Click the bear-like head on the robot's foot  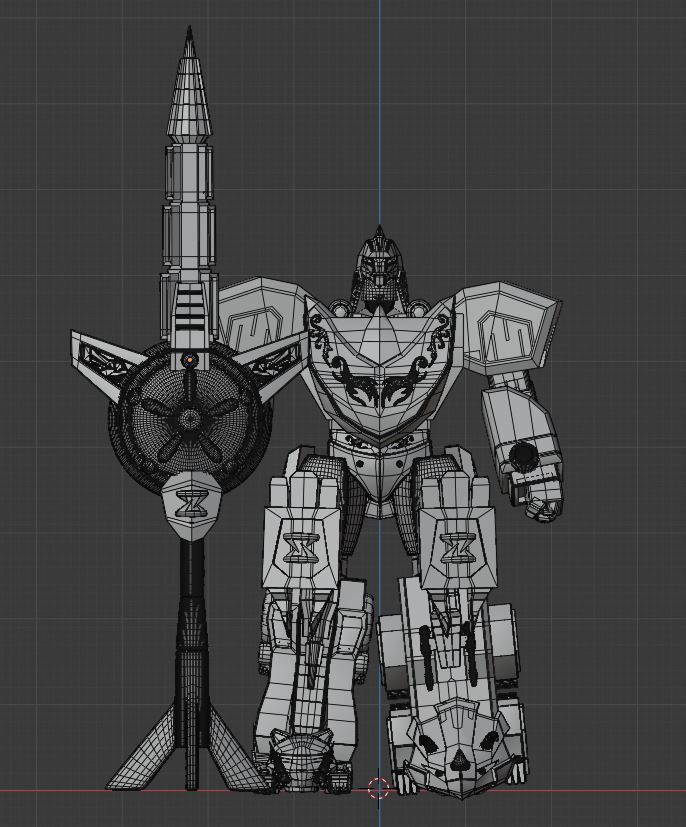click(x=460, y=747)
